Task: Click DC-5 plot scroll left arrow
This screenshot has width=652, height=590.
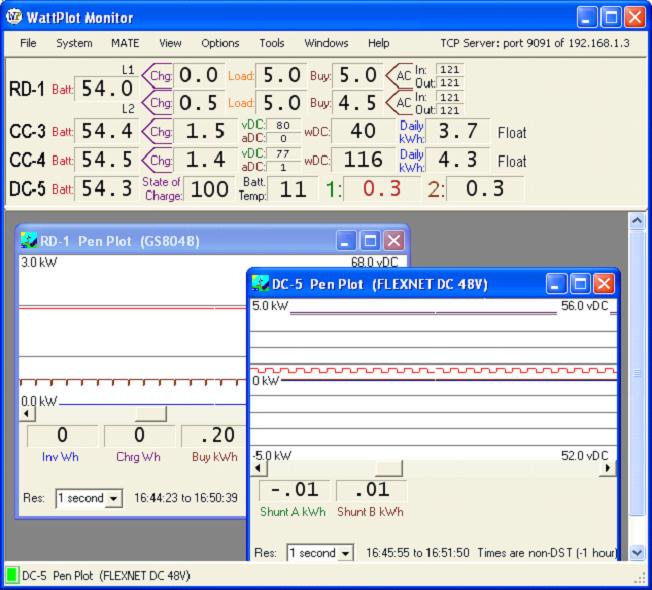Action: [x=259, y=468]
